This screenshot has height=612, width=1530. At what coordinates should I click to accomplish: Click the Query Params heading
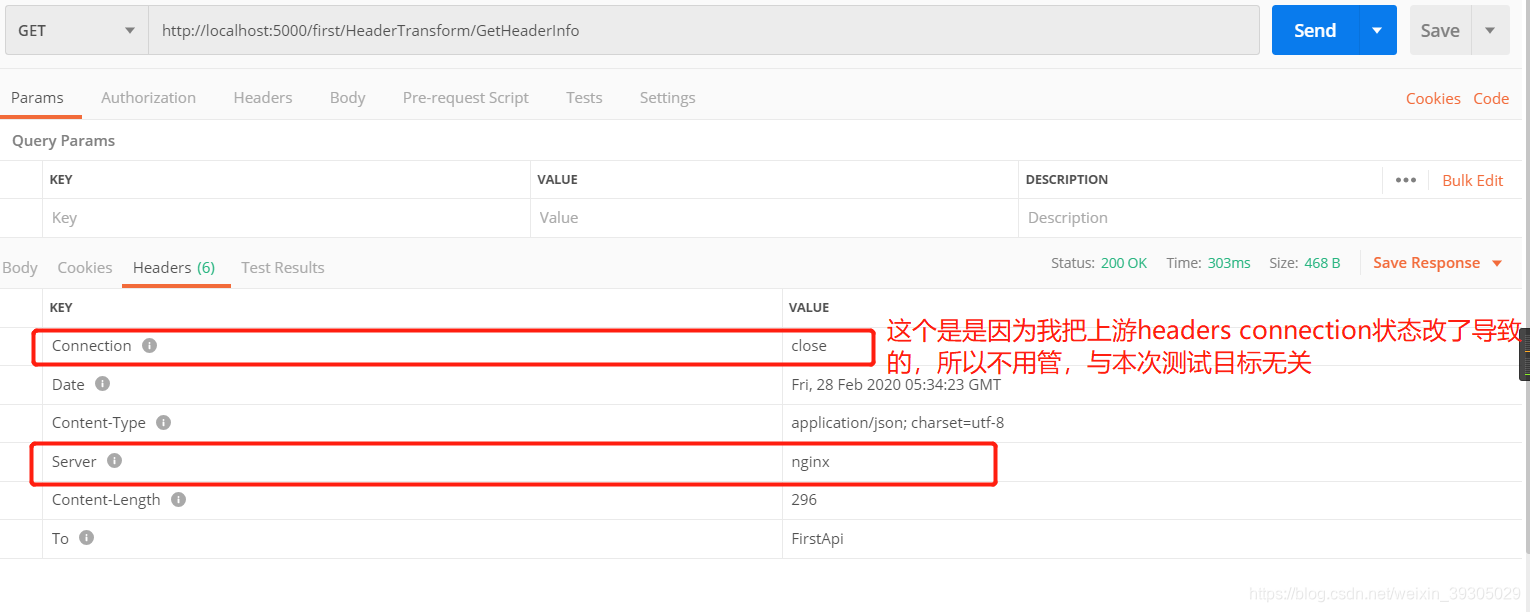pos(63,141)
